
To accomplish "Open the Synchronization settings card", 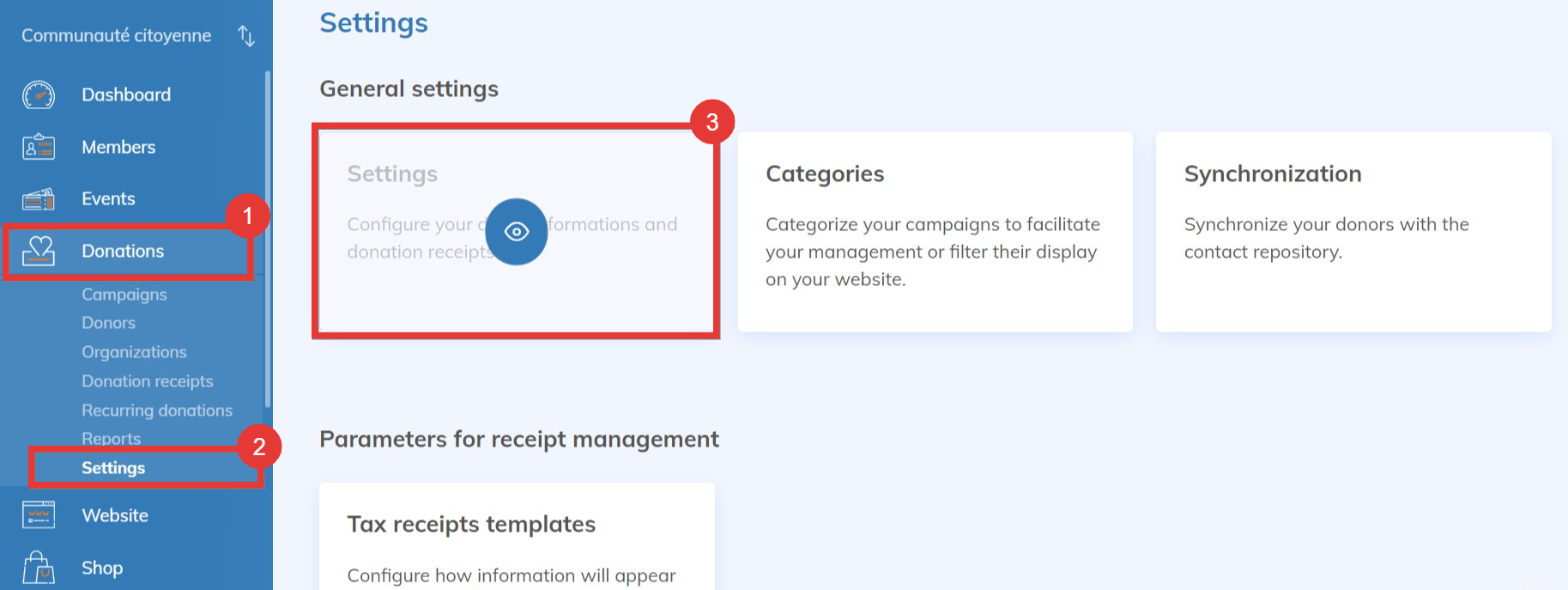I will pyautogui.click(x=1353, y=231).
